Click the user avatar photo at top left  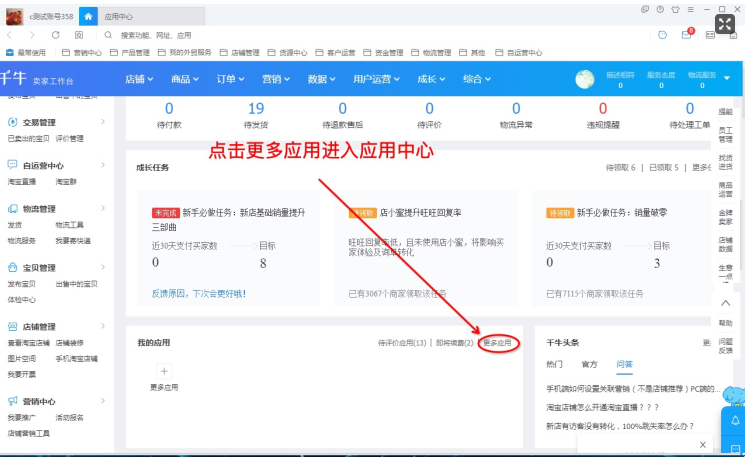point(14,16)
